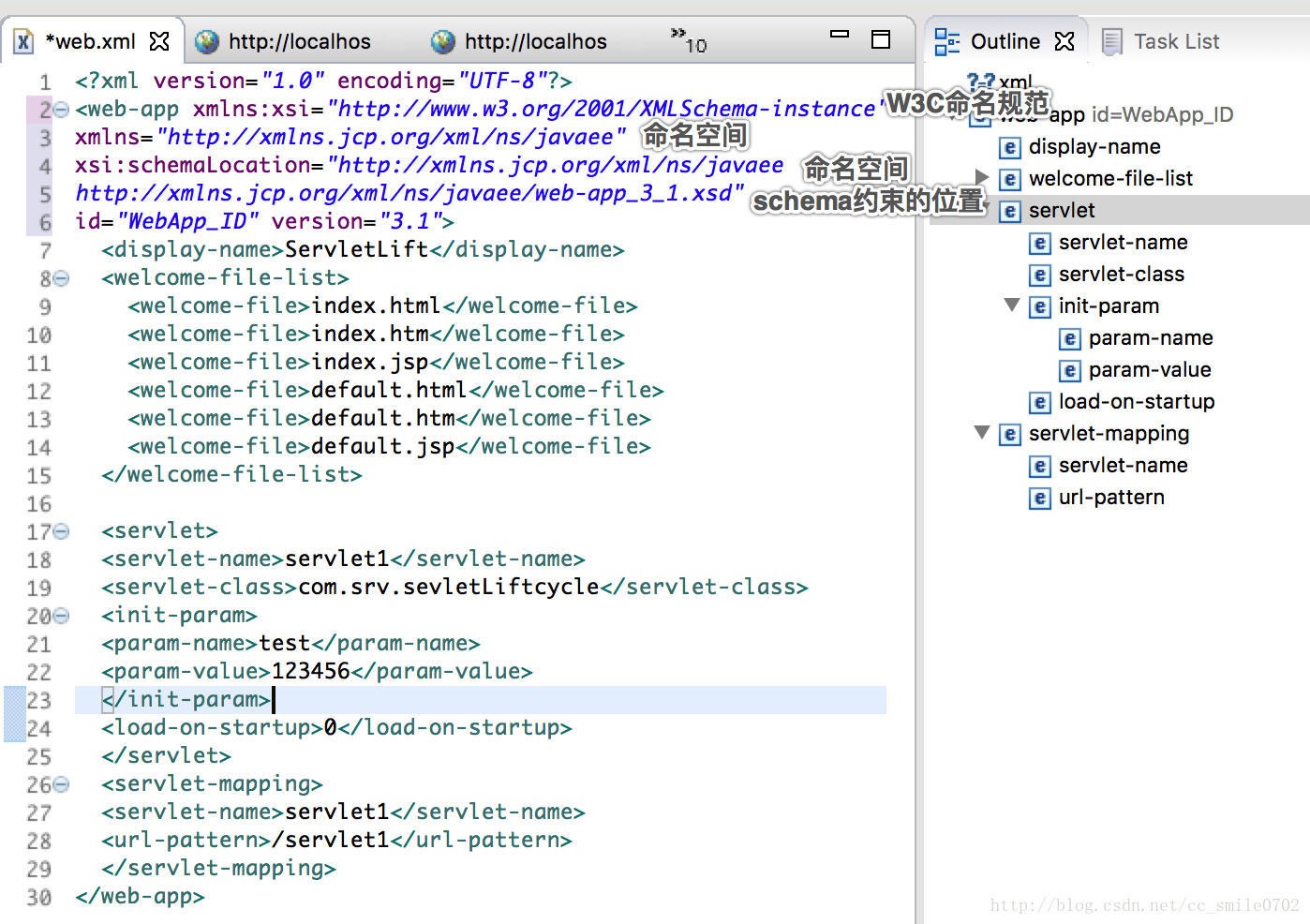
Task: Click element icon beside param-value
Action: [1069, 370]
